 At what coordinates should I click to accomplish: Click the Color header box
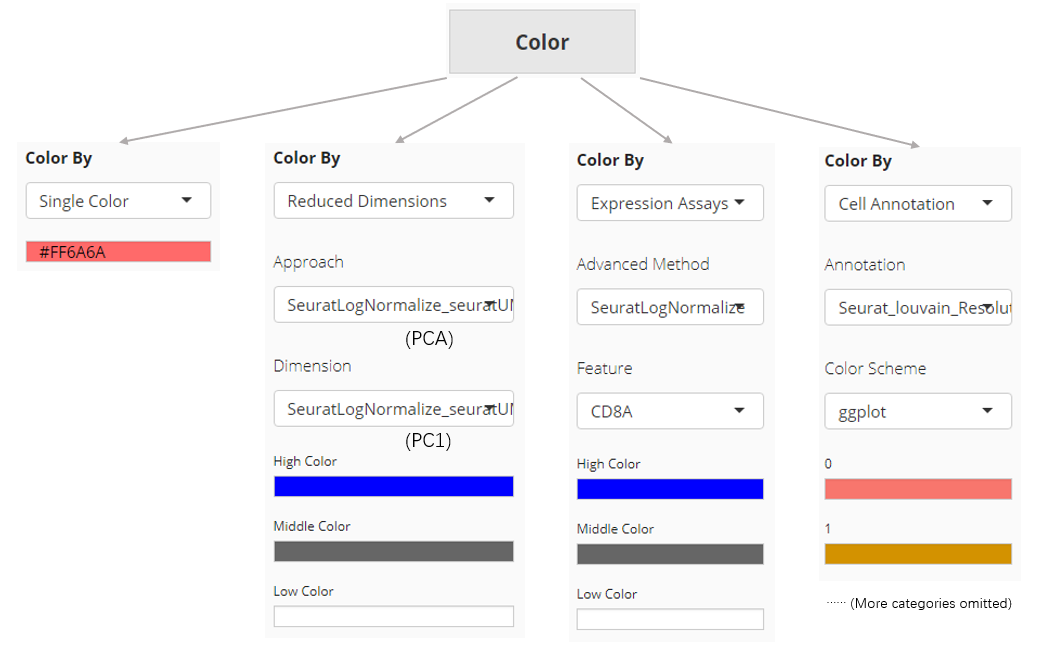tap(542, 42)
